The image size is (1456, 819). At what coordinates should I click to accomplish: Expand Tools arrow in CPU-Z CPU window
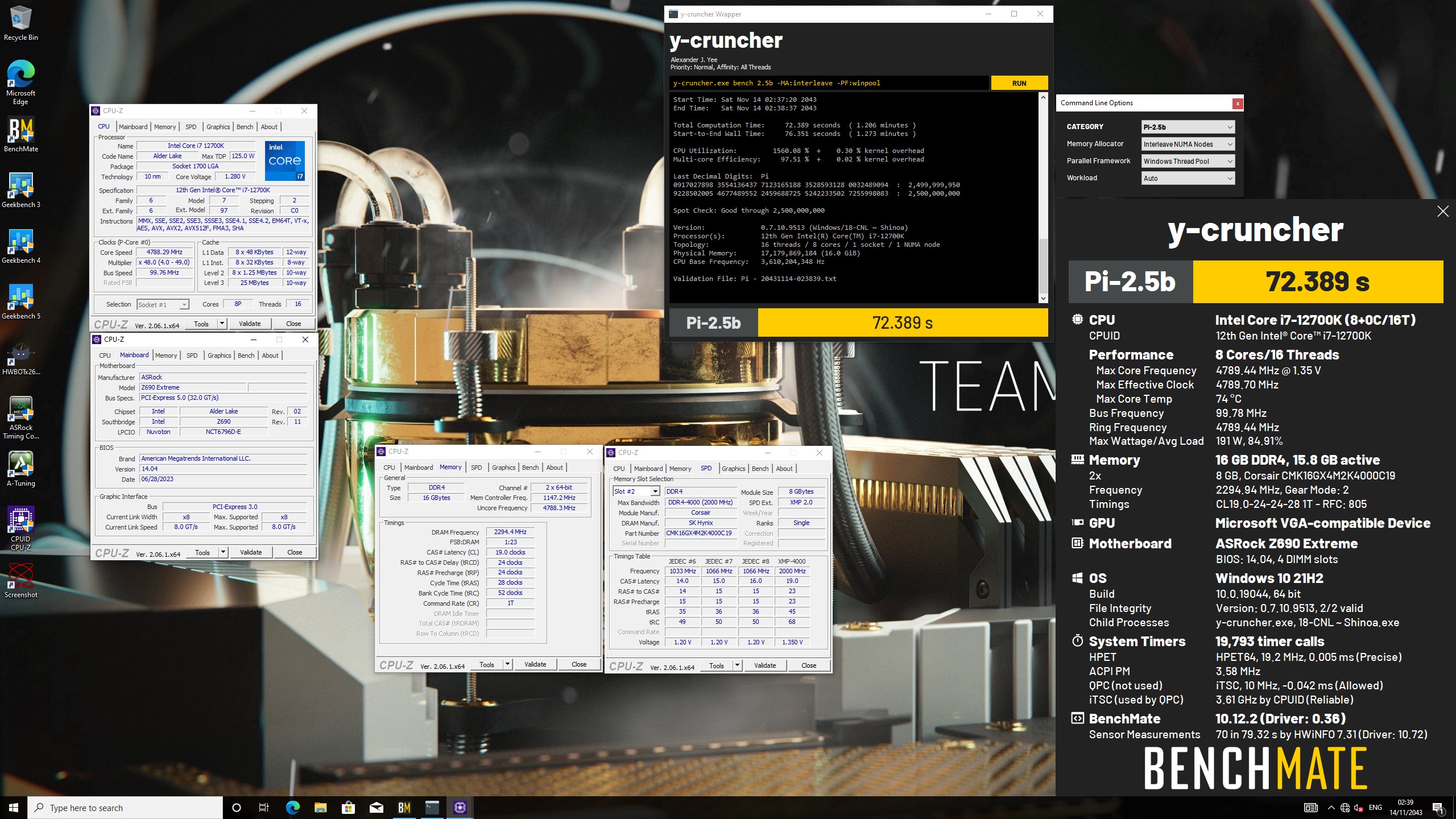pos(222,324)
